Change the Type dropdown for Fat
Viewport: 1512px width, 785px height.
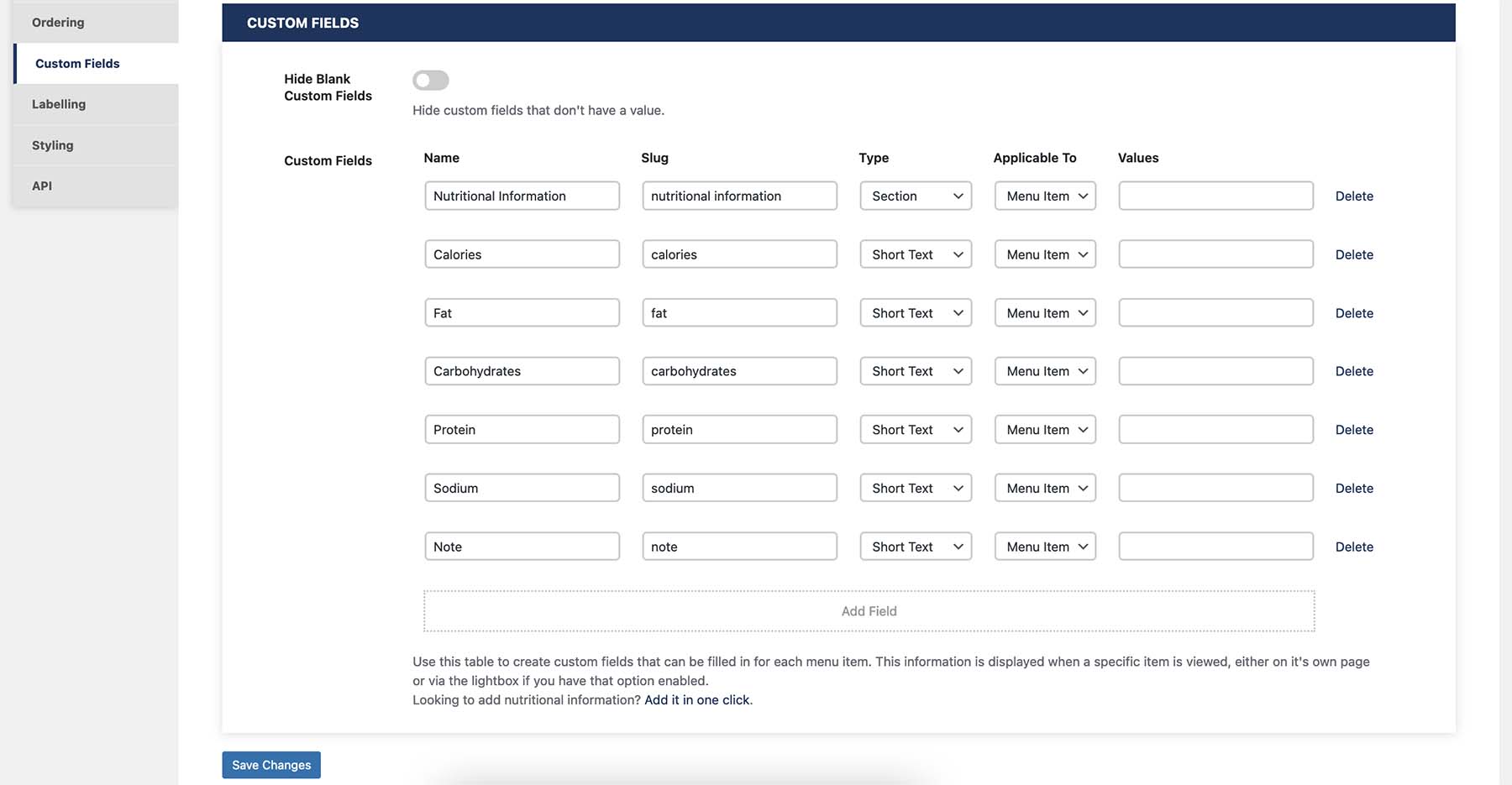pyautogui.click(x=915, y=312)
